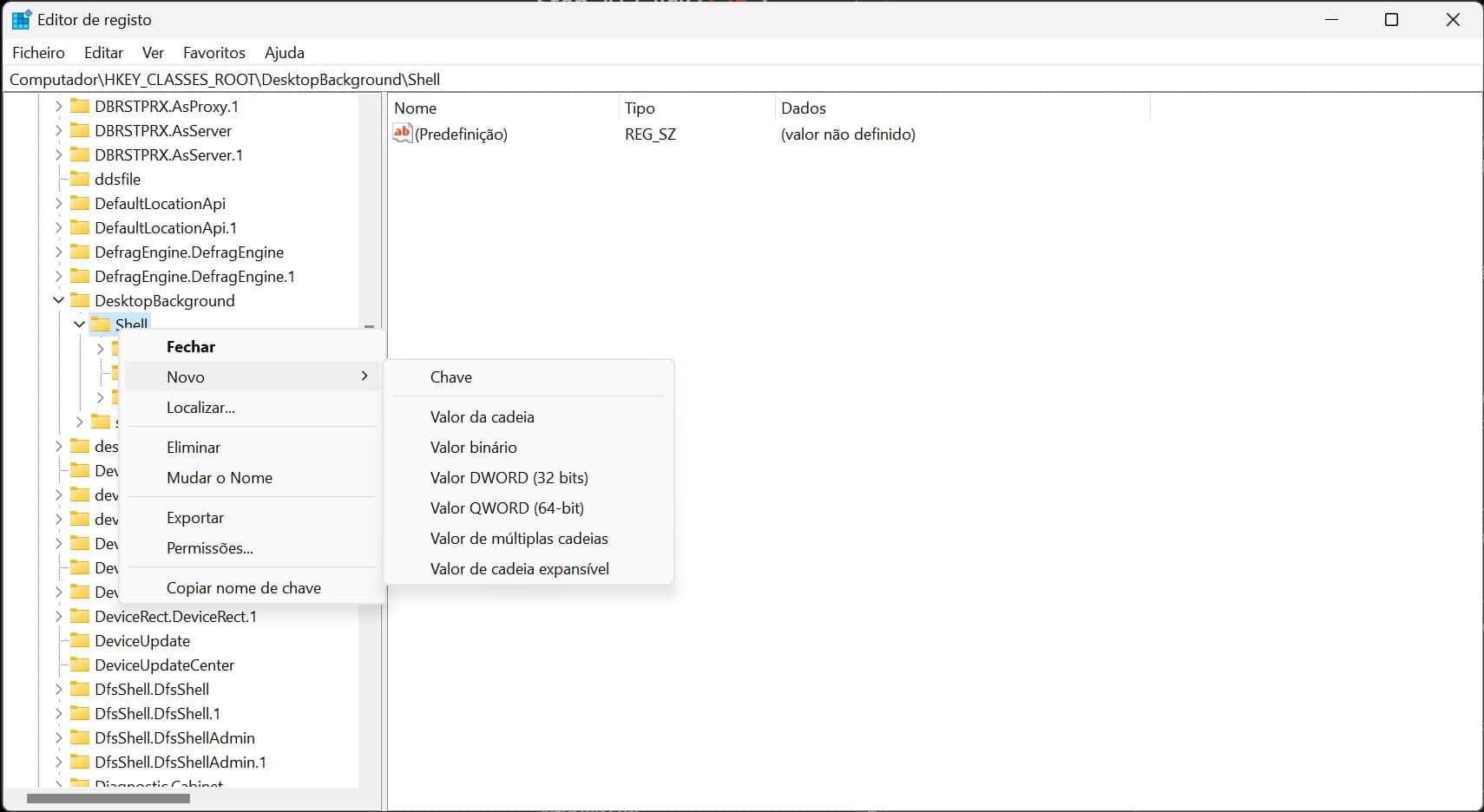Click the Registry Editor app icon in title bar
Image resolution: width=1484 pixels, height=812 pixels.
coord(21,20)
